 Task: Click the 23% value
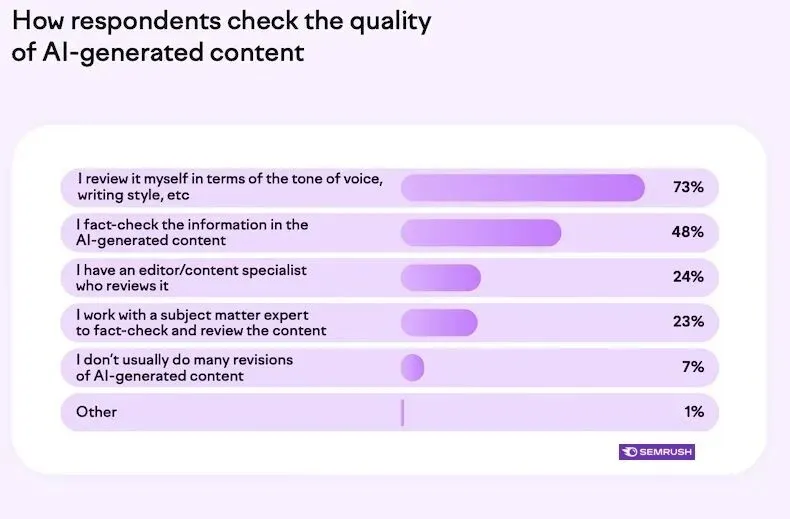click(x=689, y=322)
